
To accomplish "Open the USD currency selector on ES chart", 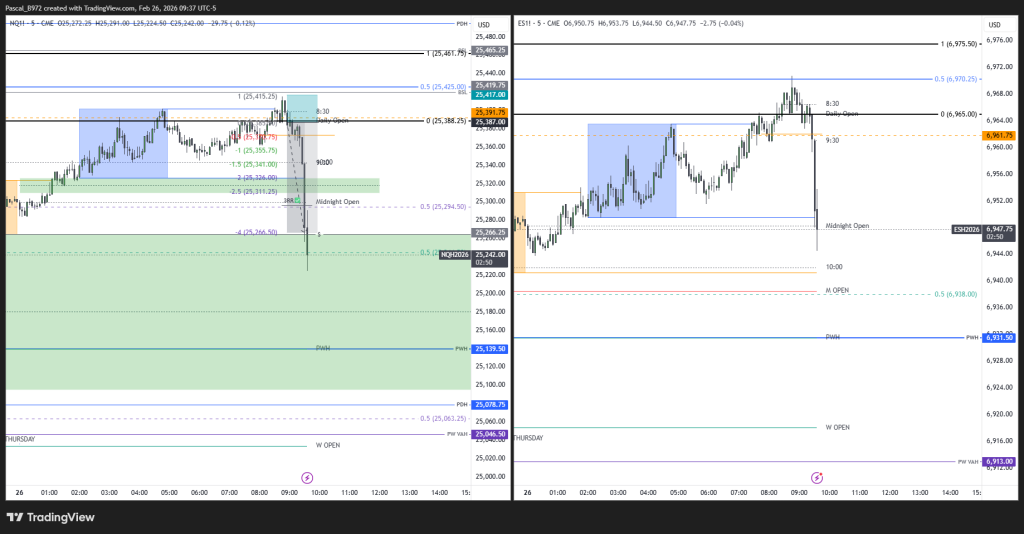I will (994, 24).
